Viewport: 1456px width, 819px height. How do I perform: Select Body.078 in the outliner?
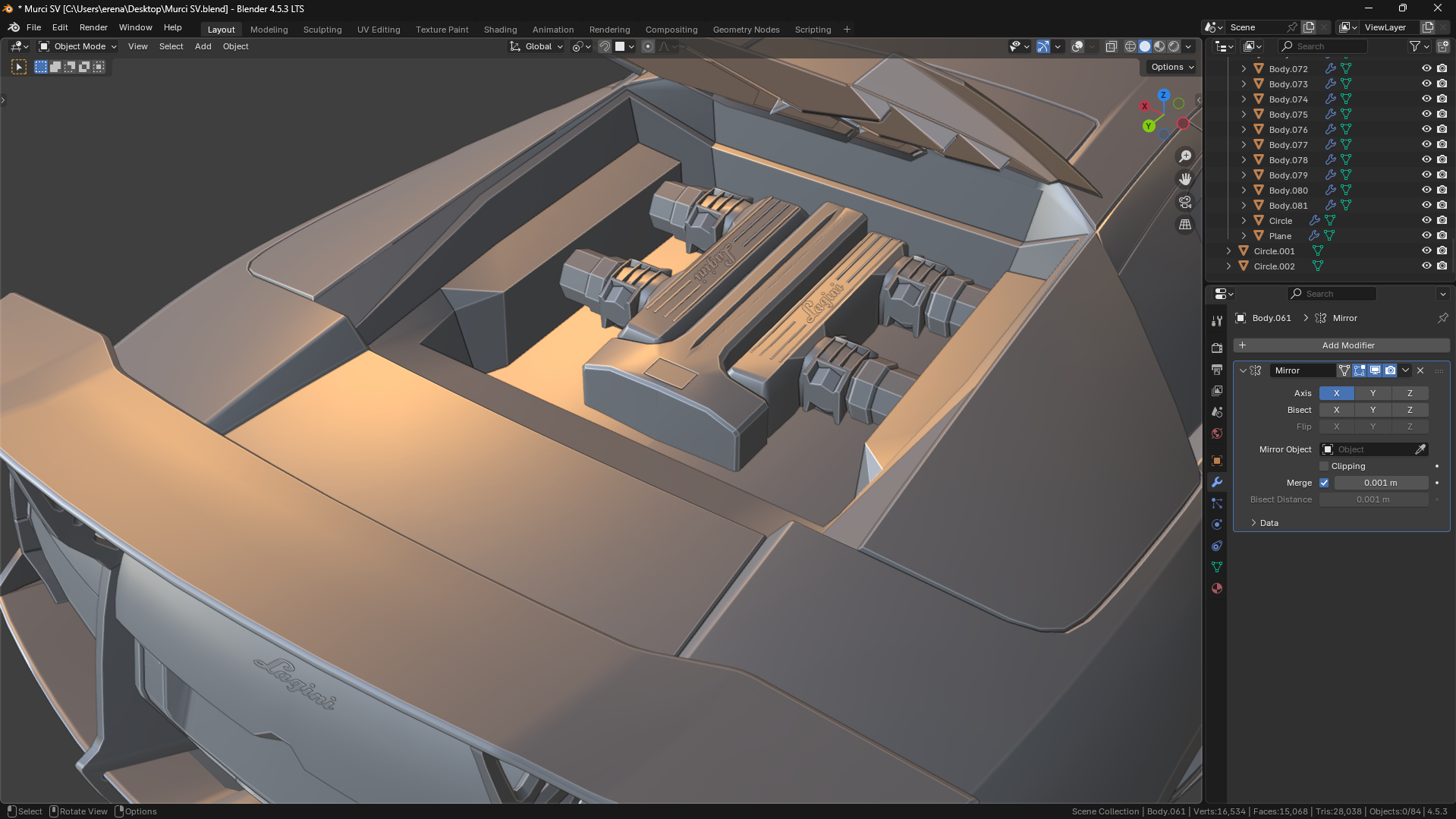click(1288, 159)
